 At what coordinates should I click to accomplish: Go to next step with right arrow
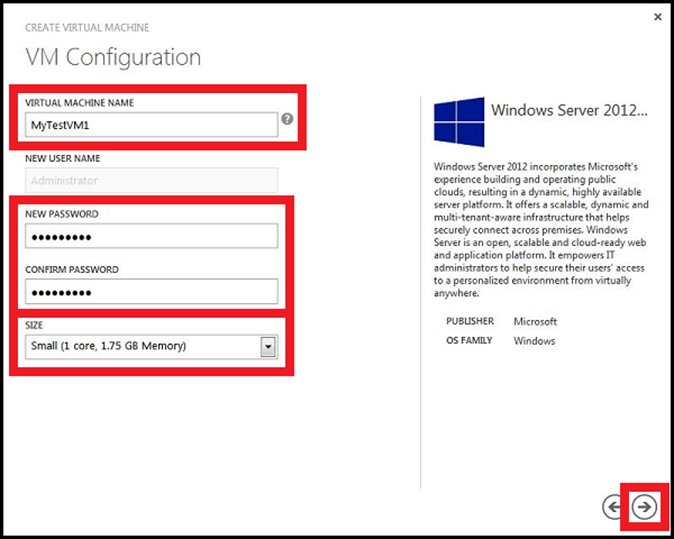[644, 507]
